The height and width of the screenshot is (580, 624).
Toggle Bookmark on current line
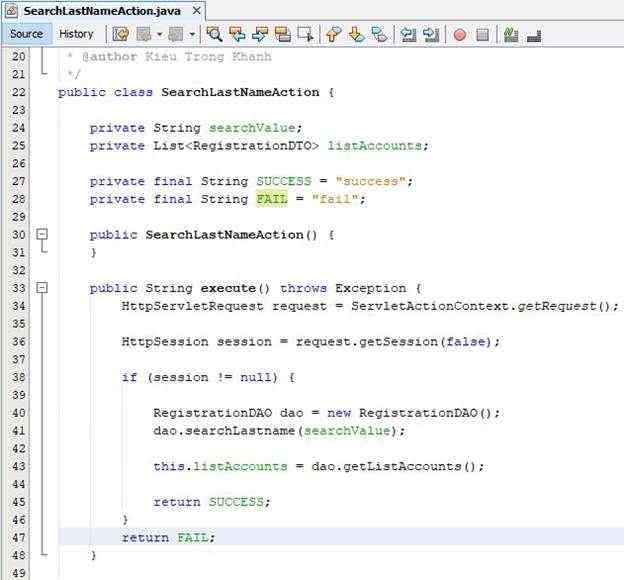(380, 34)
